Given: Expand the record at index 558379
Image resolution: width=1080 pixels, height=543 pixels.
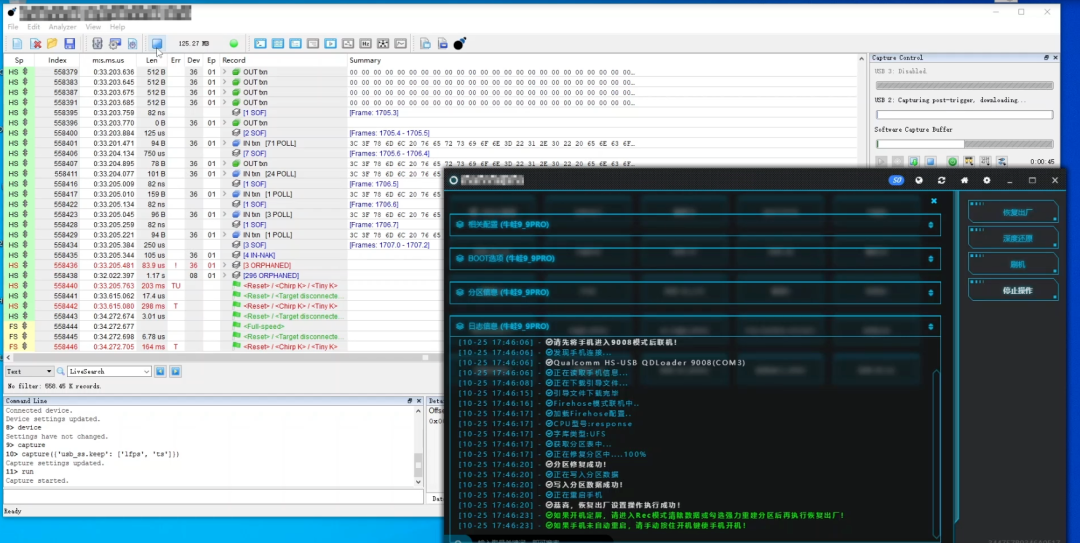Looking at the screenshot, I should [x=225, y=72].
